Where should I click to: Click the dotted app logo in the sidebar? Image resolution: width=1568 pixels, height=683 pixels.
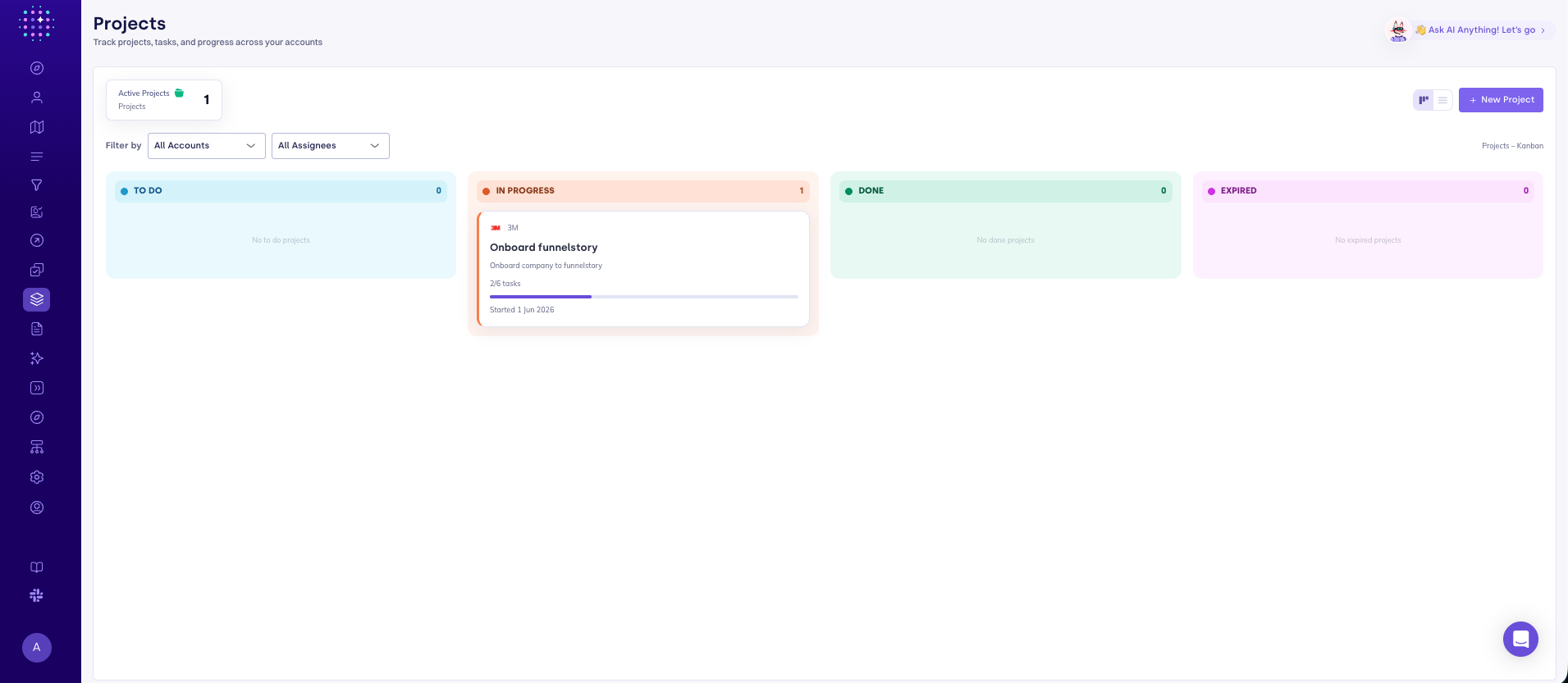pyautogui.click(x=36, y=23)
